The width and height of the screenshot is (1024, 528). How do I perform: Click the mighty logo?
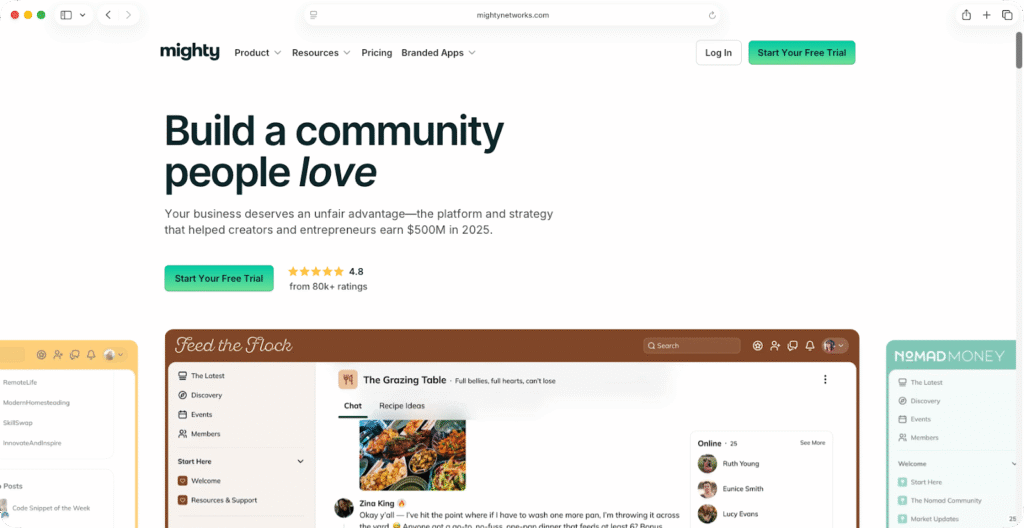pos(189,52)
